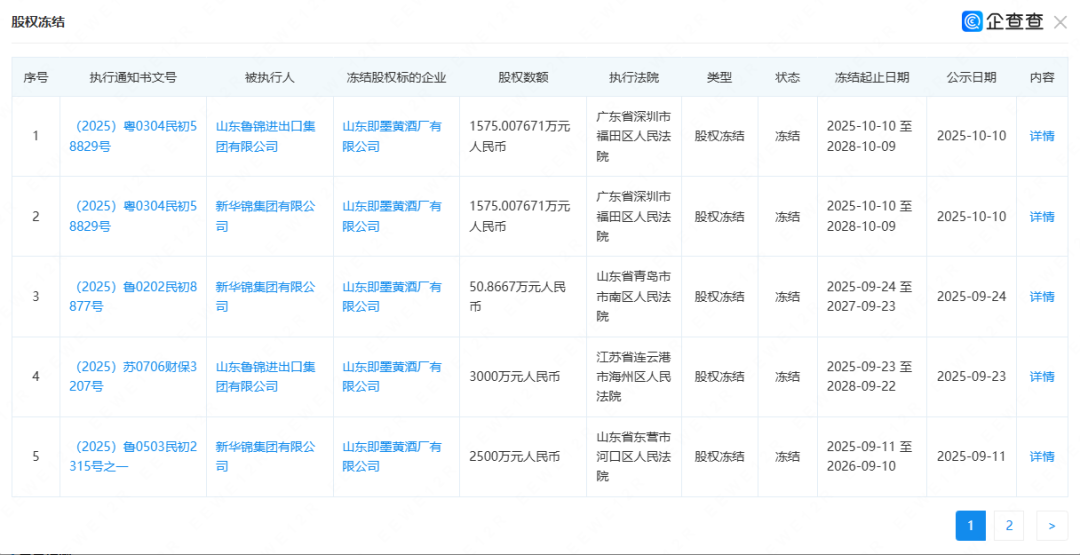The image size is (1080, 555).
Task: Click the 被执行人 column header
Action: coord(269,77)
